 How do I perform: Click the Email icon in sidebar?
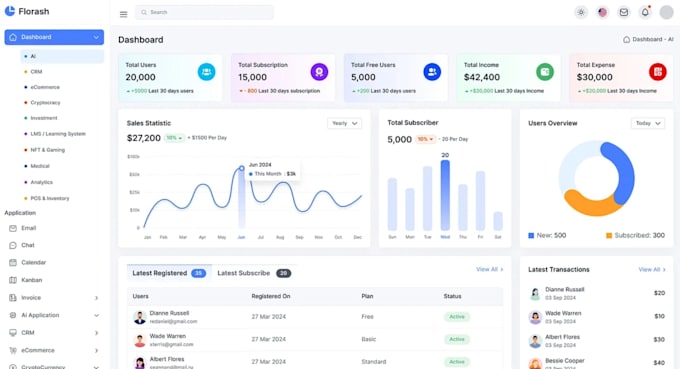(x=13, y=228)
